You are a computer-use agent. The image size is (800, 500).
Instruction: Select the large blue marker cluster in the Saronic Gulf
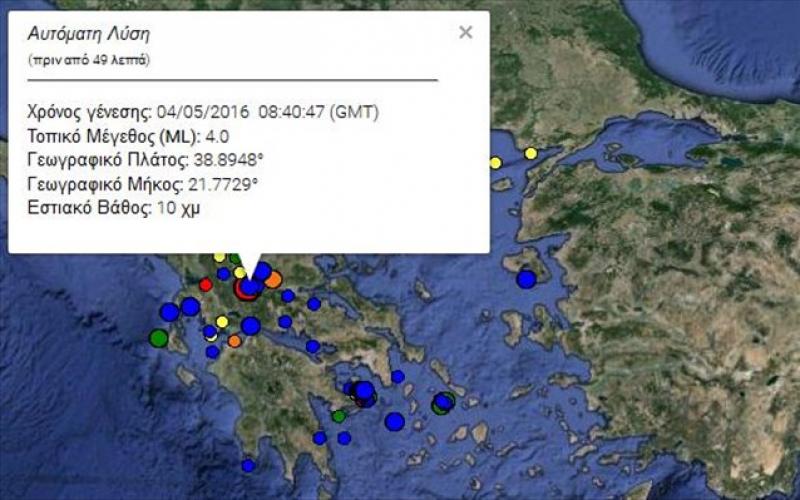point(363,393)
